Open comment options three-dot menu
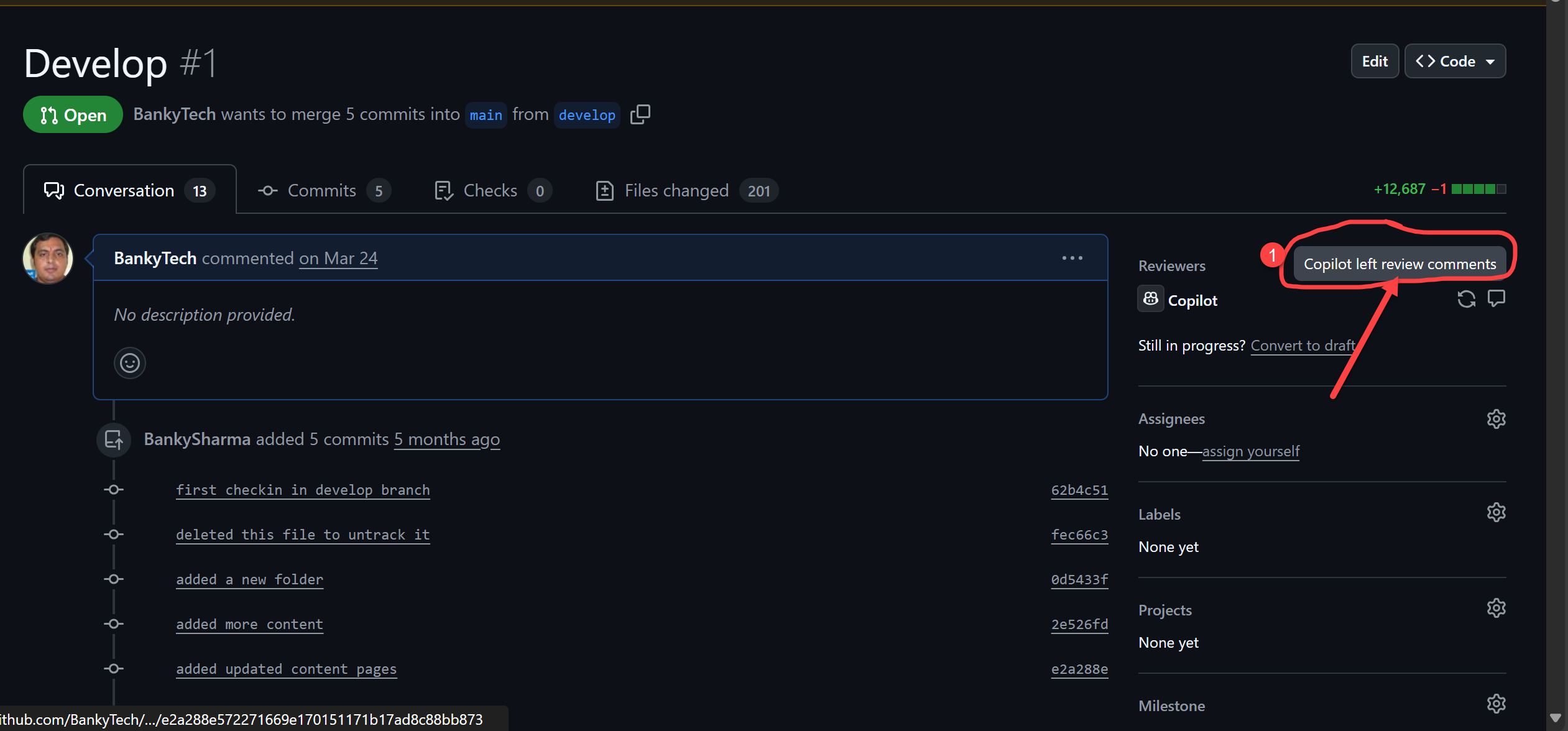 tap(1072, 258)
